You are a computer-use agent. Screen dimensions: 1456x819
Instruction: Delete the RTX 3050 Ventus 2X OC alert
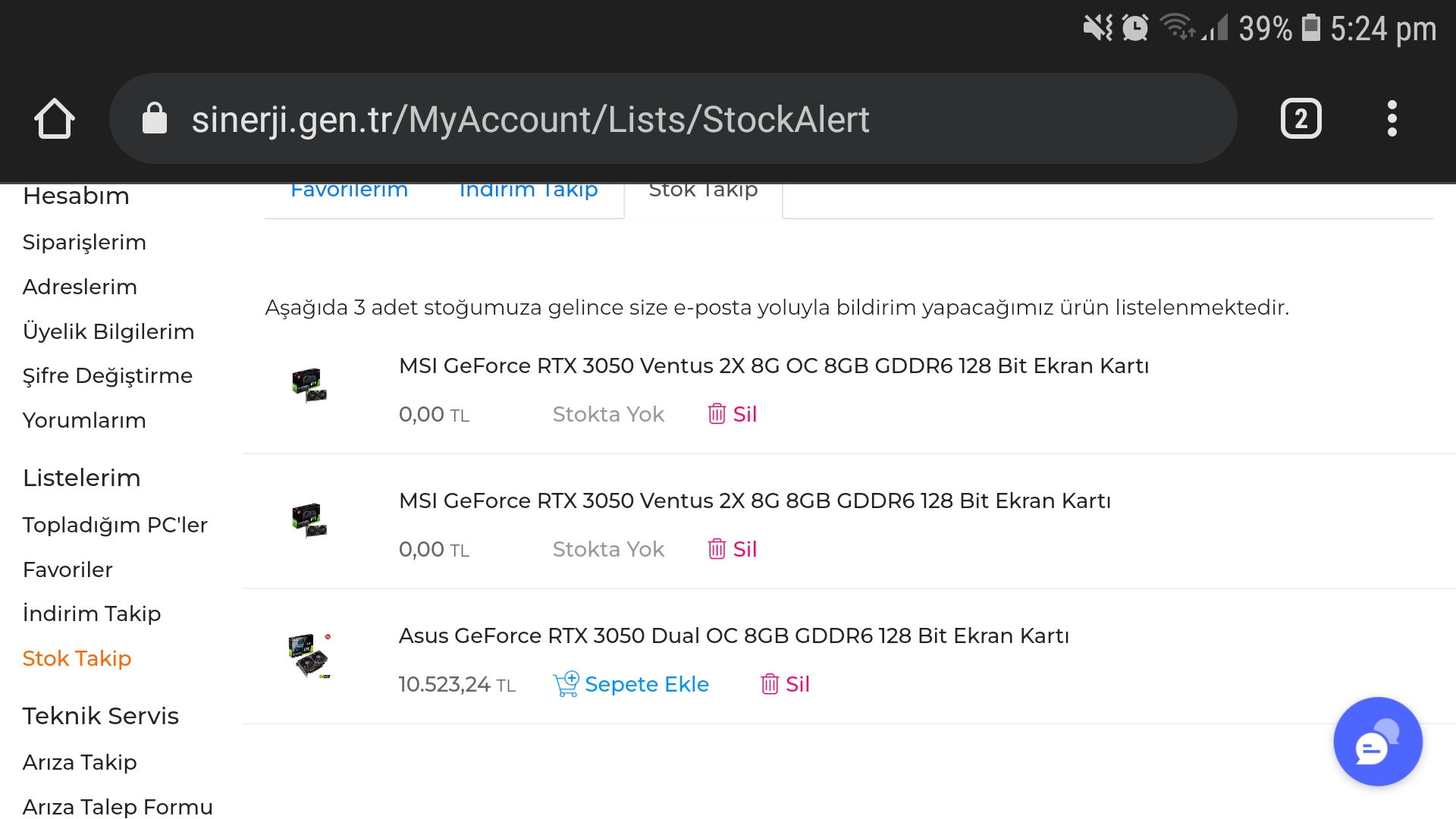pos(733,414)
